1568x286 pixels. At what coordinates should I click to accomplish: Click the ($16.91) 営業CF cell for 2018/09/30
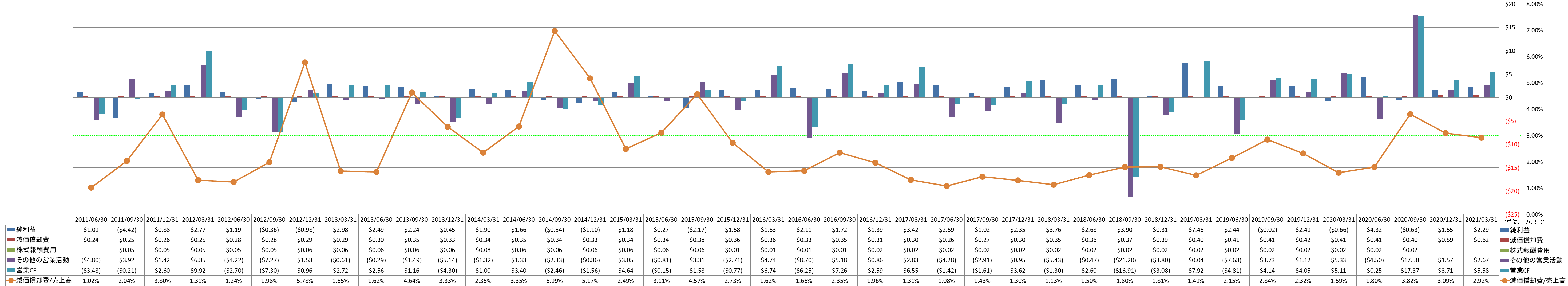click(x=1125, y=270)
